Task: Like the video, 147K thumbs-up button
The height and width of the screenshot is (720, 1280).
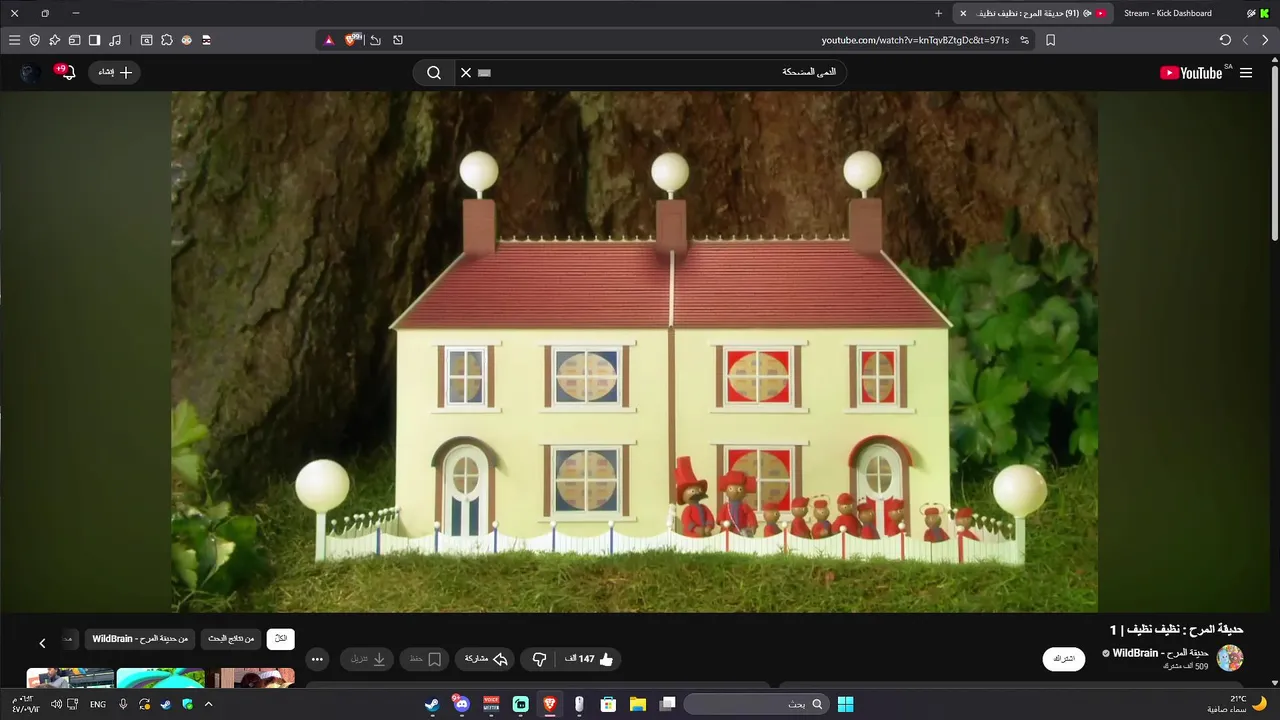Action: (589, 659)
